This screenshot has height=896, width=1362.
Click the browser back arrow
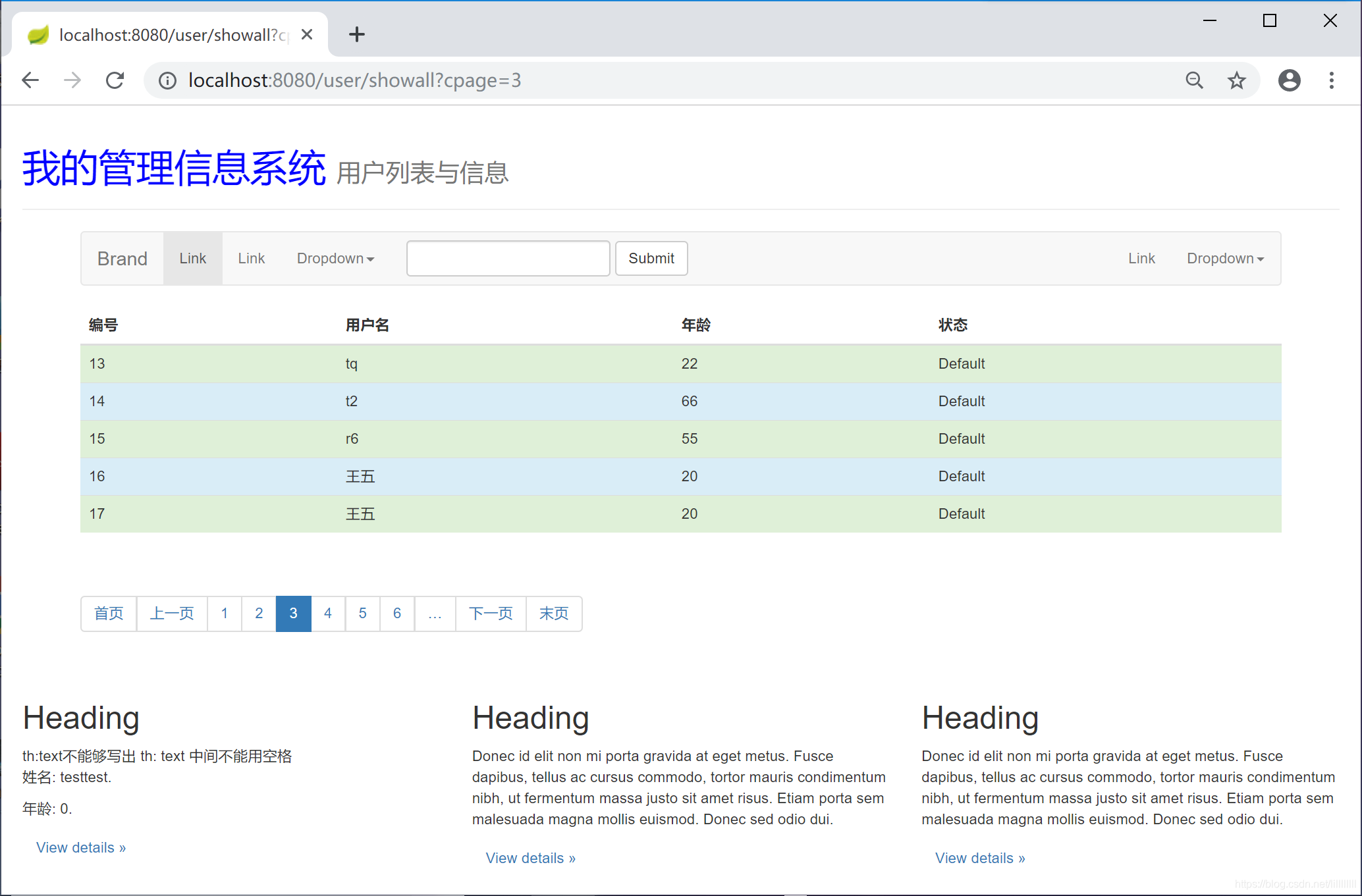pyautogui.click(x=30, y=80)
